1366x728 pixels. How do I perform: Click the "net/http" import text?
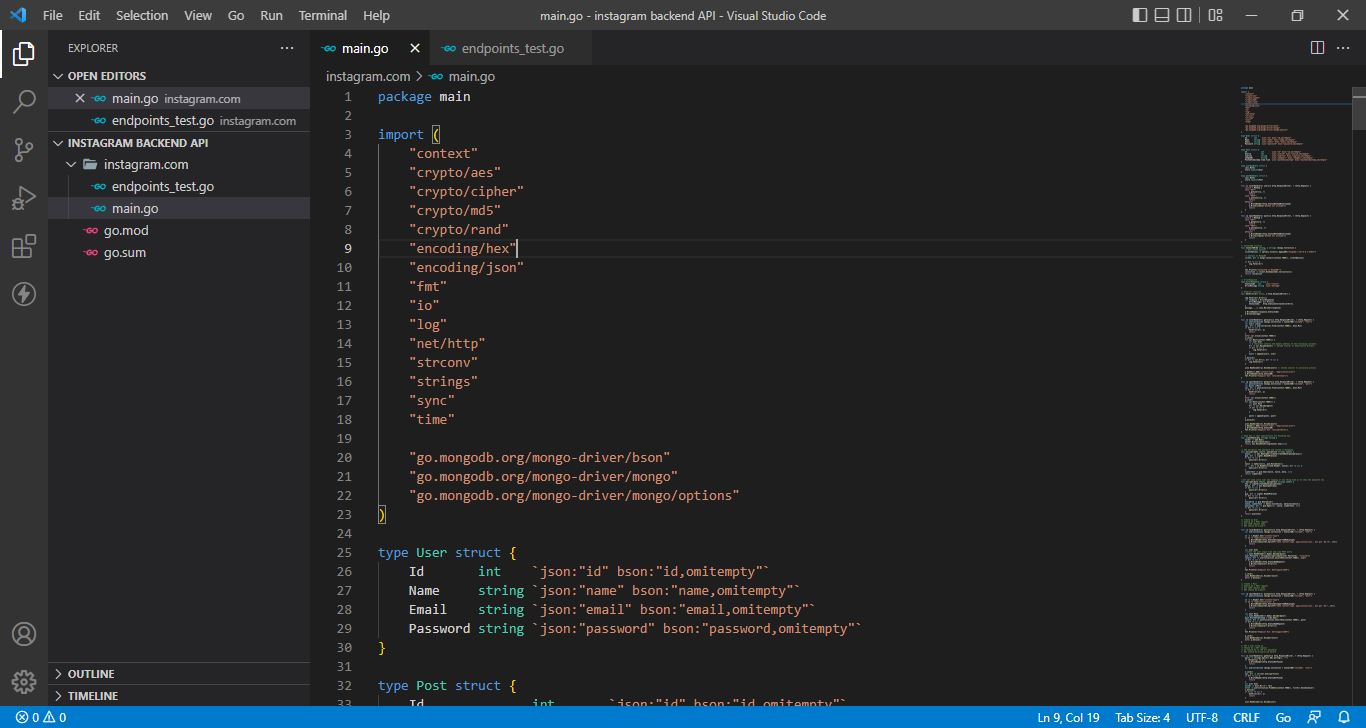tap(447, 343)
